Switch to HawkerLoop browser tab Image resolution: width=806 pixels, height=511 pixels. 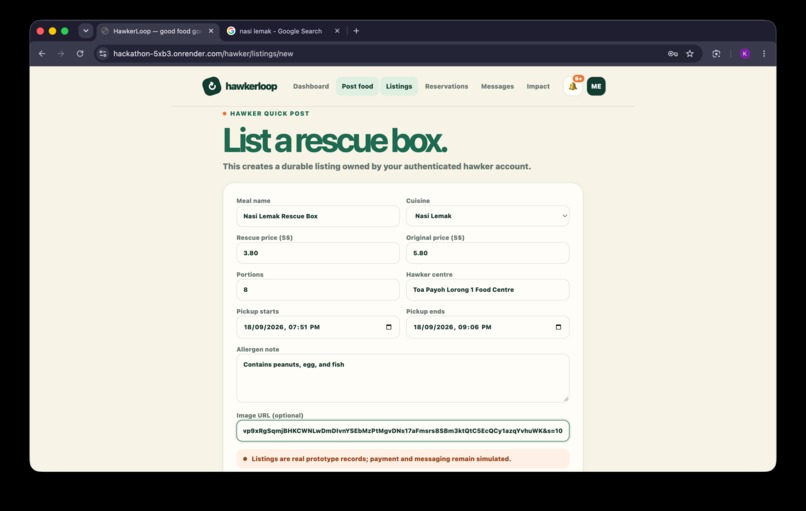tap(157, 31)
